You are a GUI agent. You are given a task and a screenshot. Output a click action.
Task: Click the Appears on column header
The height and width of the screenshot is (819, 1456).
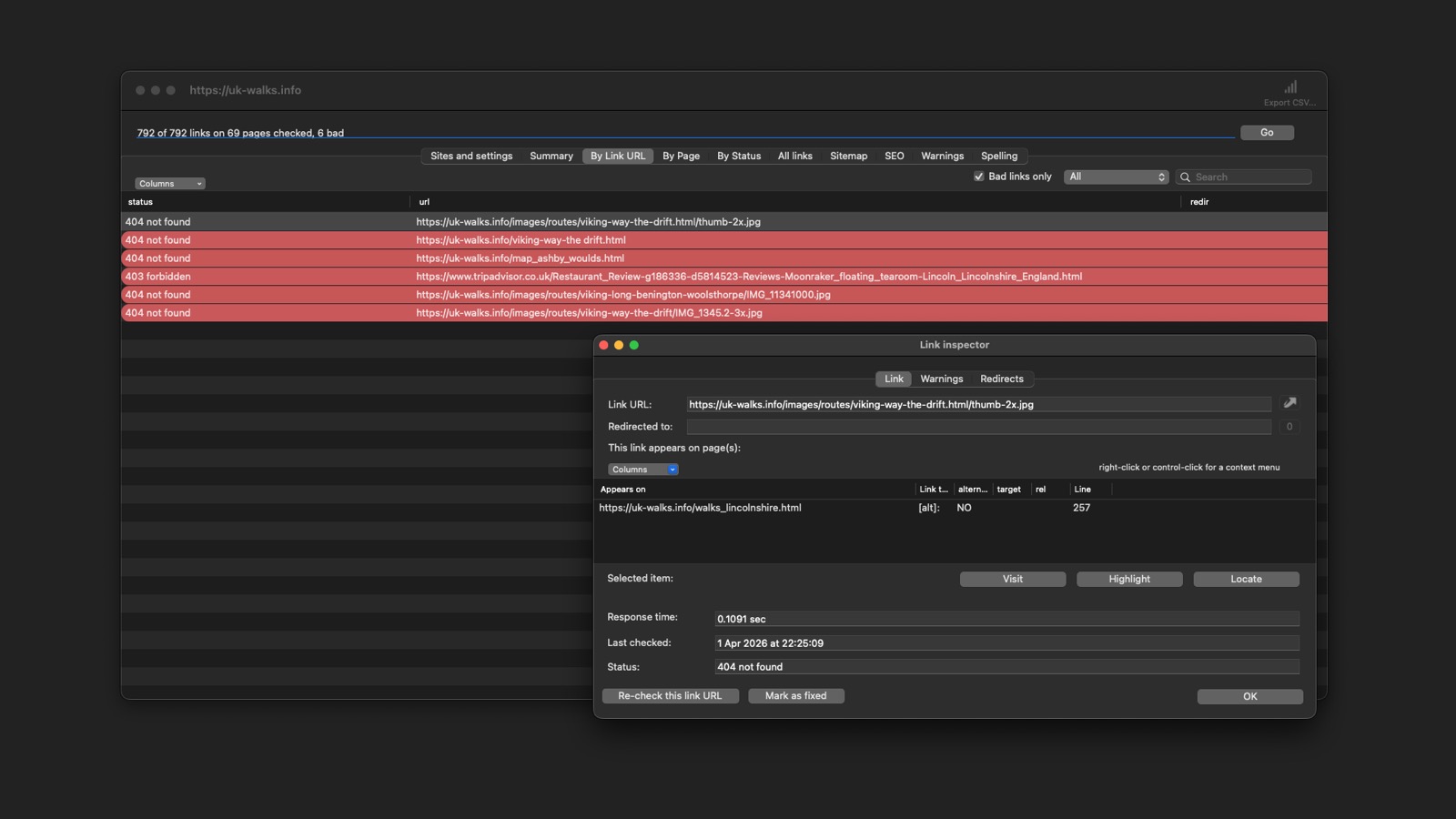click(x=754, y=490)
